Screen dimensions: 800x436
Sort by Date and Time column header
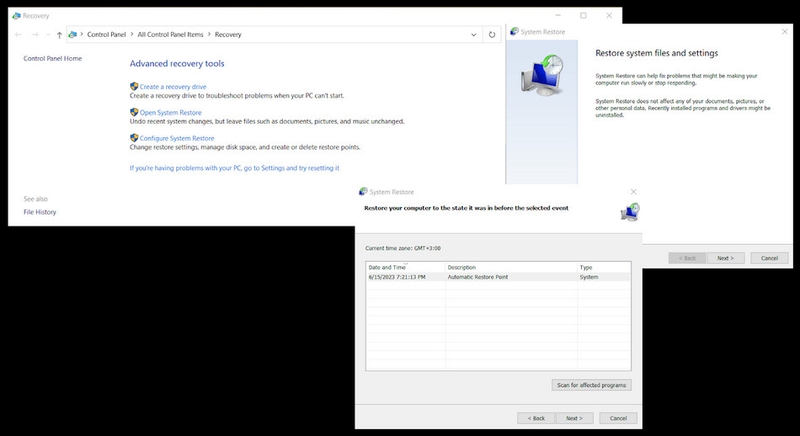[x=406, y=267]
